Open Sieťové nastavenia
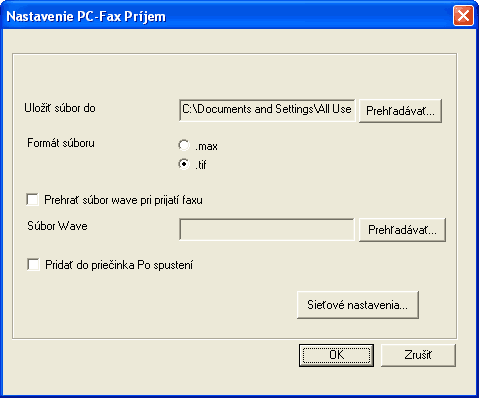 (358, 305)
